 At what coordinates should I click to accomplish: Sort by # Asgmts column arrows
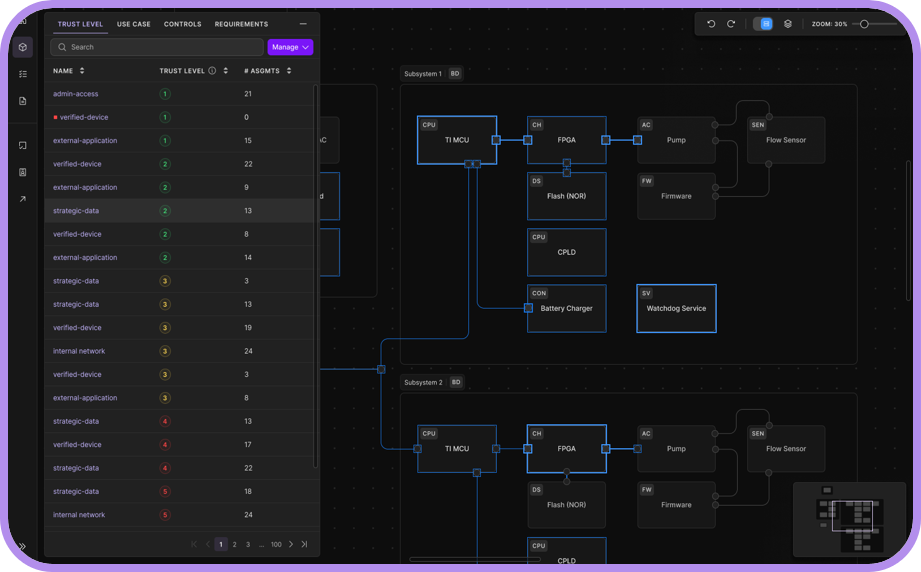(289, 70)
